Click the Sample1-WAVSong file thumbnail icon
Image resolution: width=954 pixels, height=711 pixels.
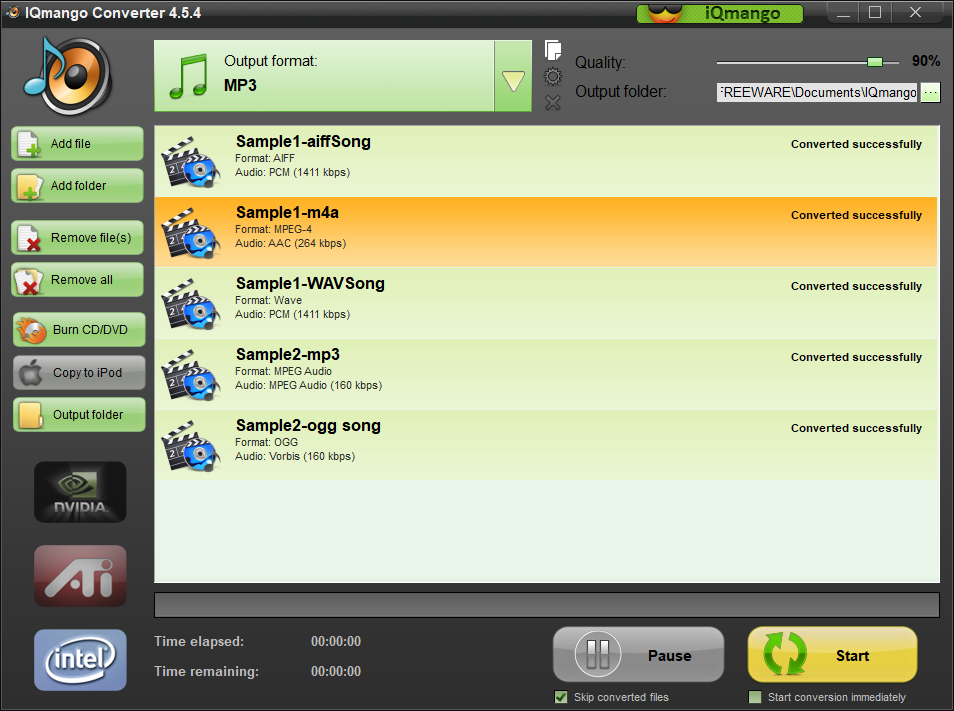[190, 305]
